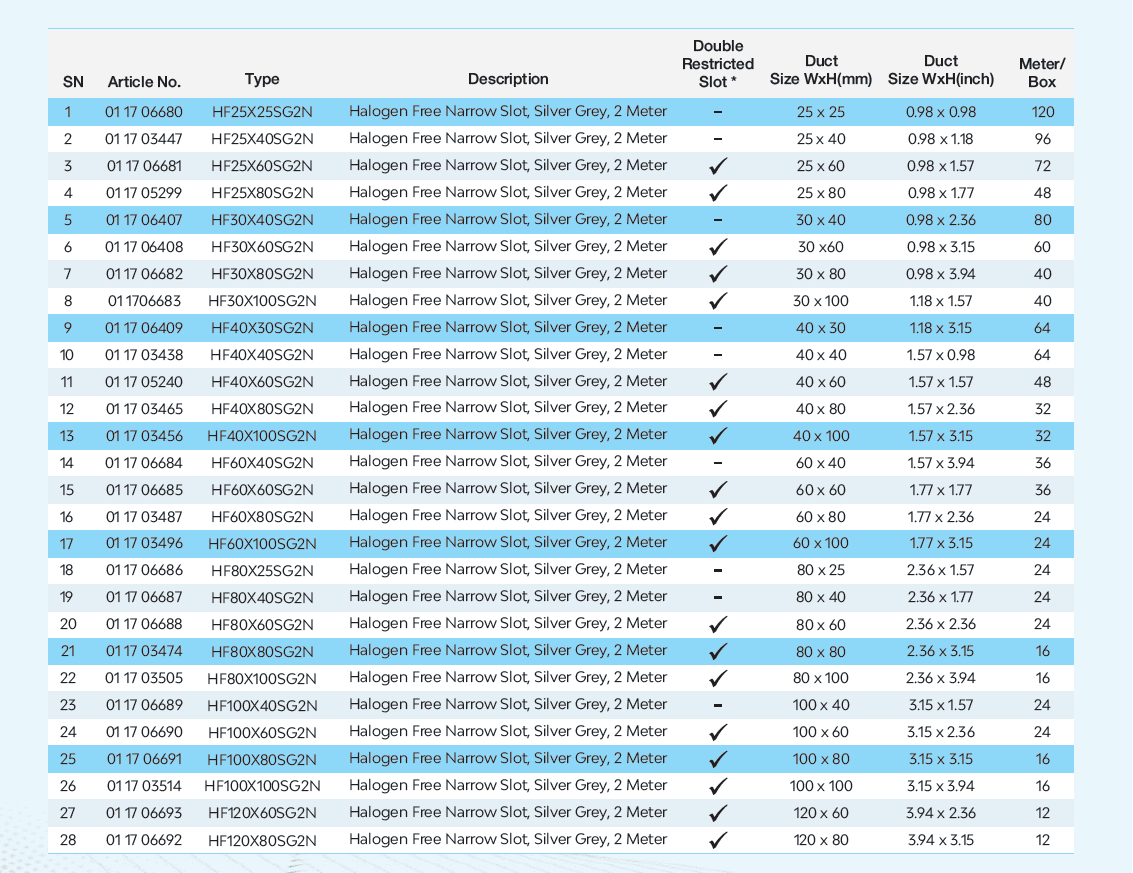The height and width of the screenshot is (873, 1133).
Task: Click type HF80X25SG2N
Action: (262, 571)
